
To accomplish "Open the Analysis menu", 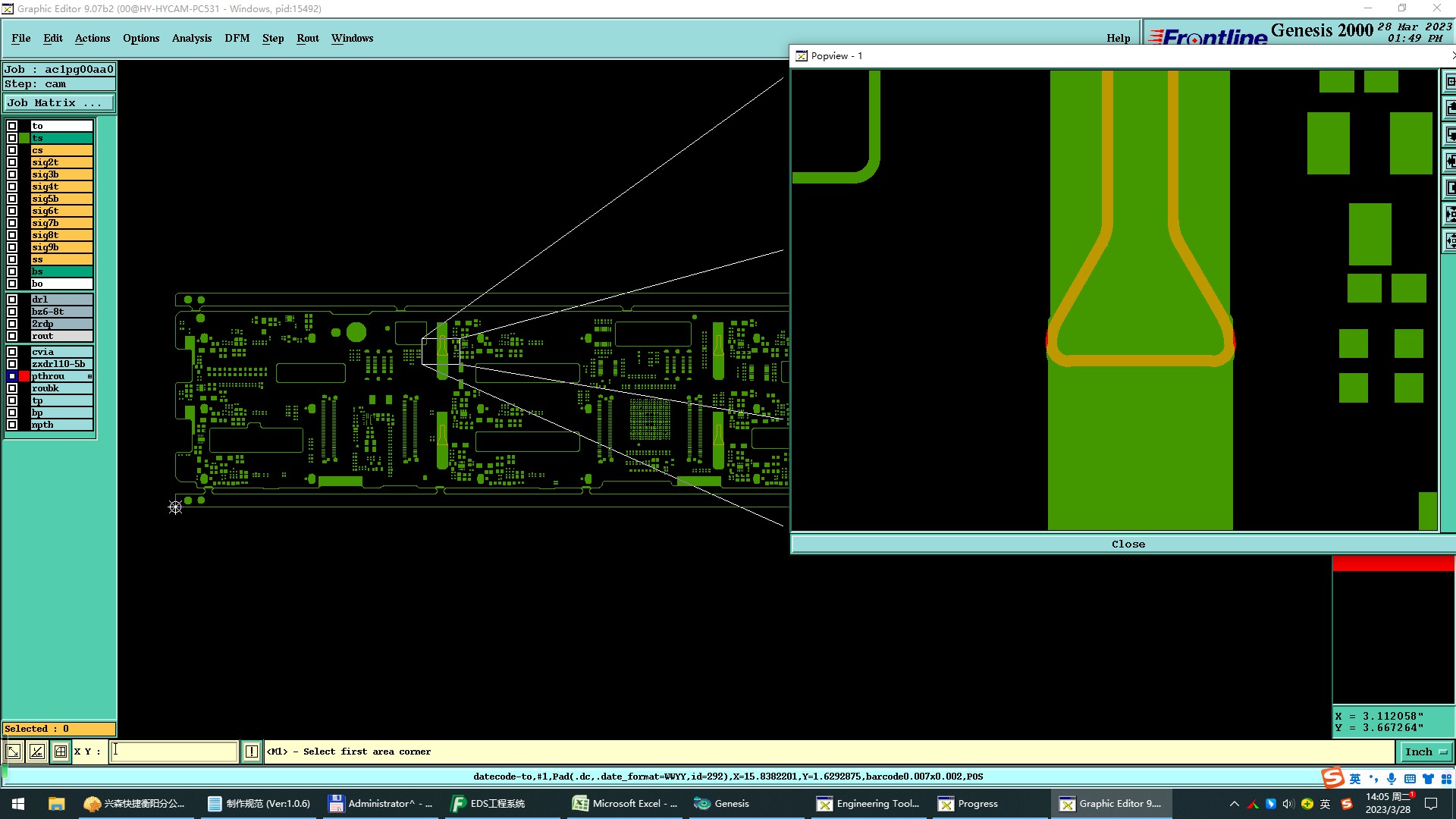I will (x=191, y=38).
